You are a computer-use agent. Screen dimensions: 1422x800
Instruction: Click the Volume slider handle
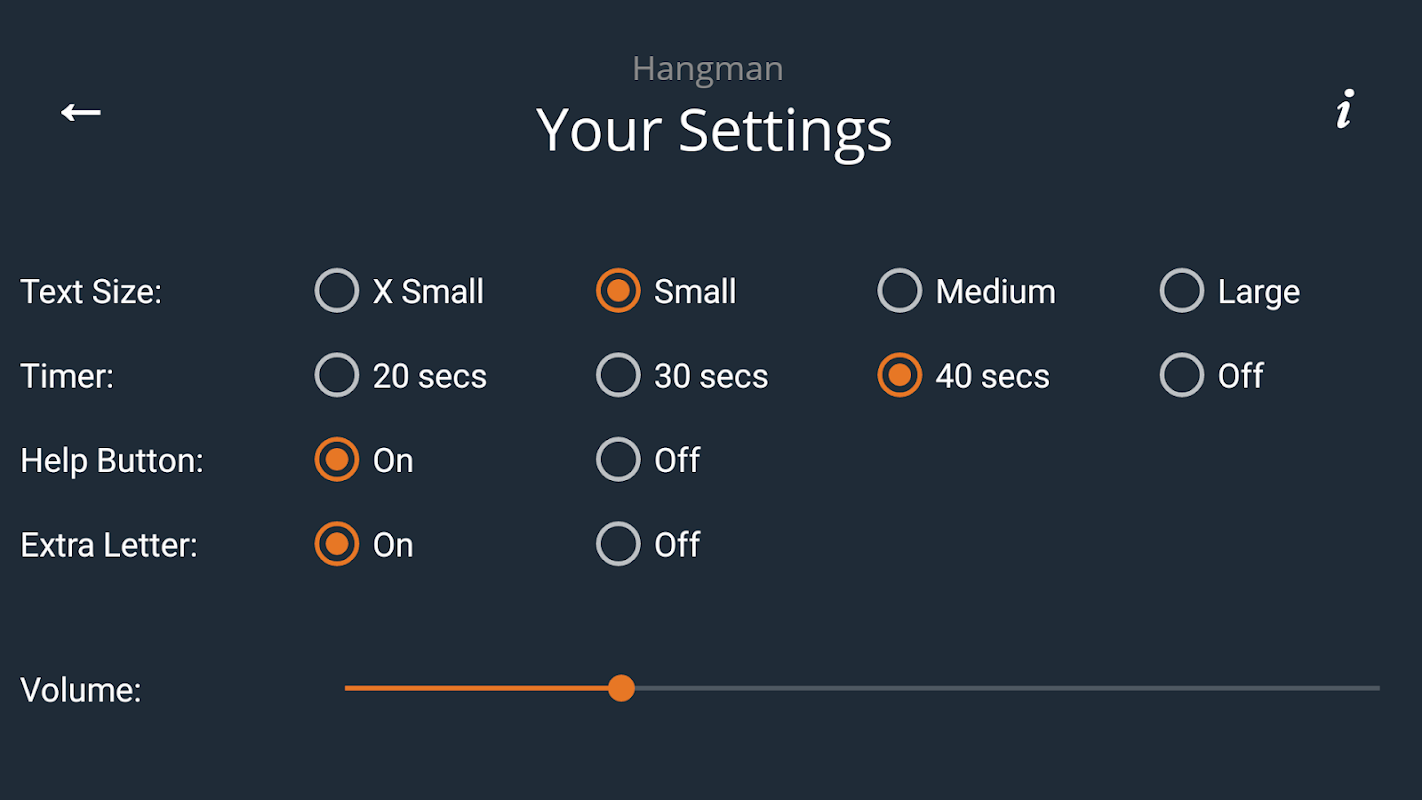pos(621,688)
